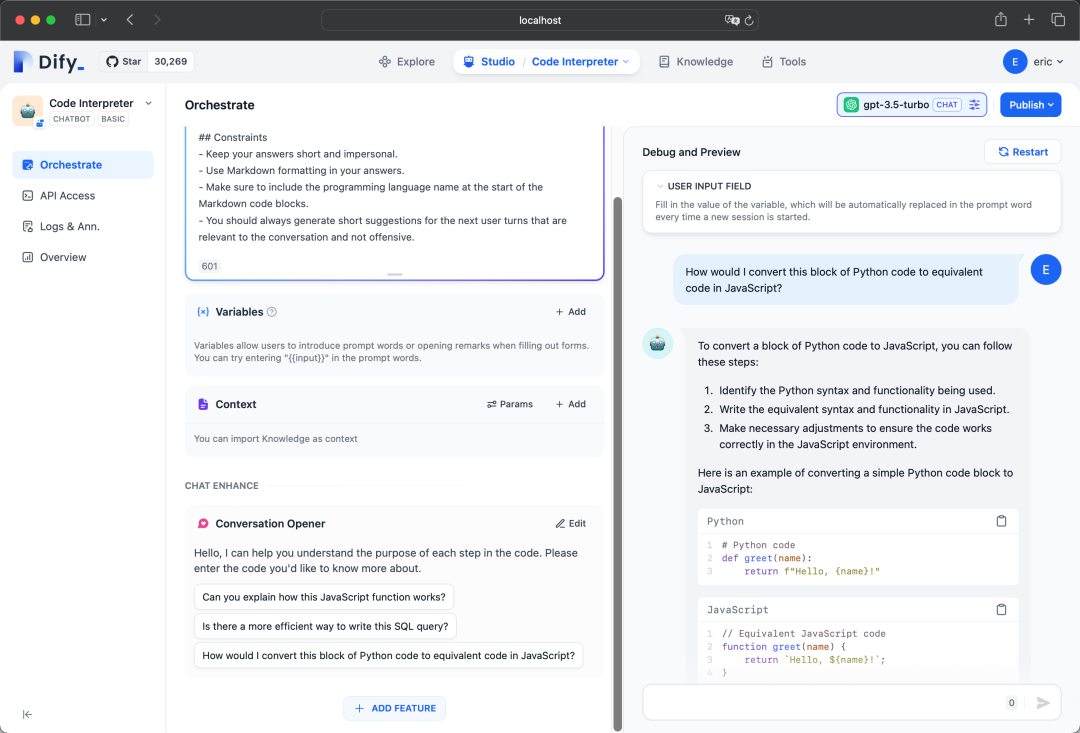
Task: Go back in the browser
Action: coord(130,20)
